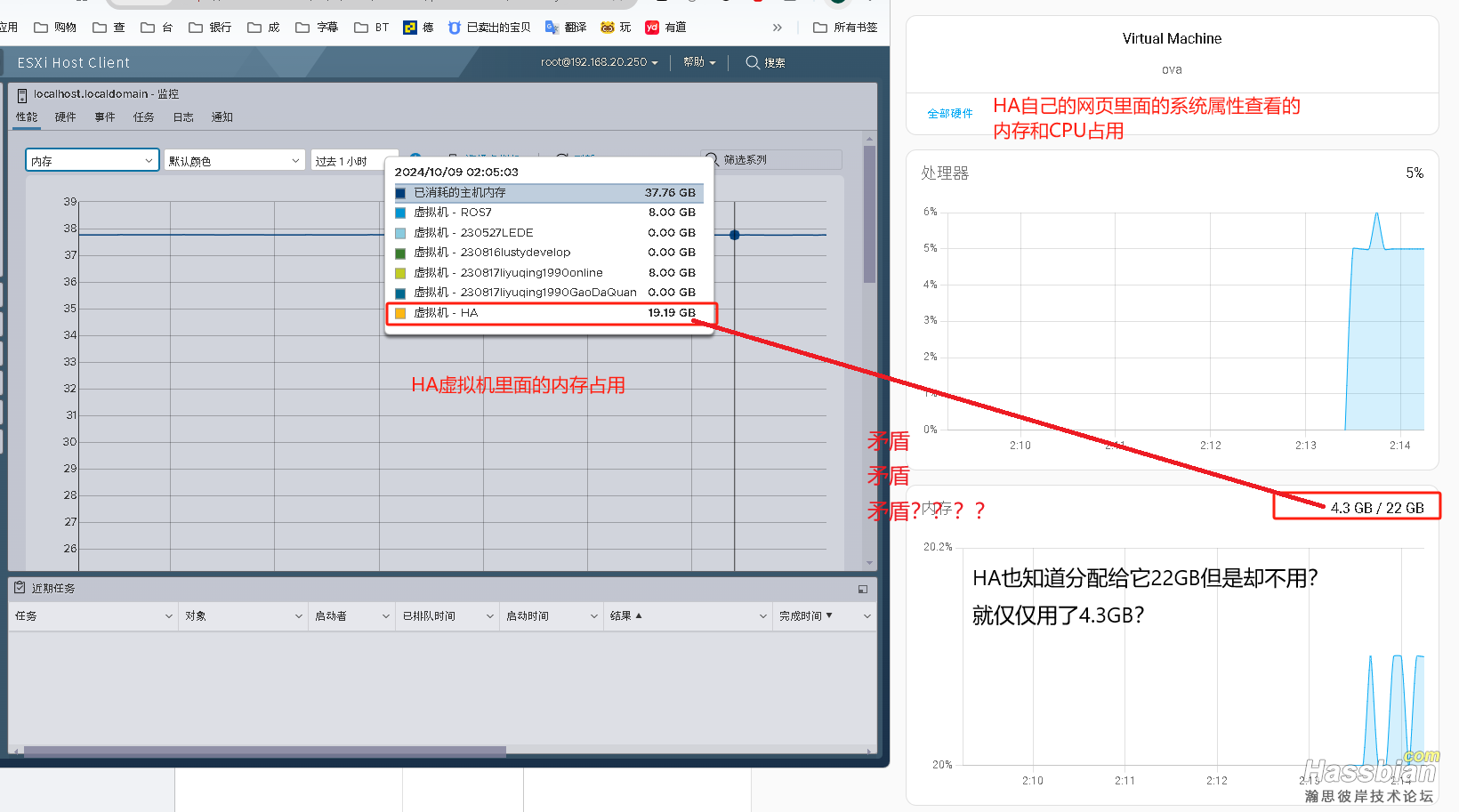Open the 购物 bookmark folder

(x=55, y=28)
